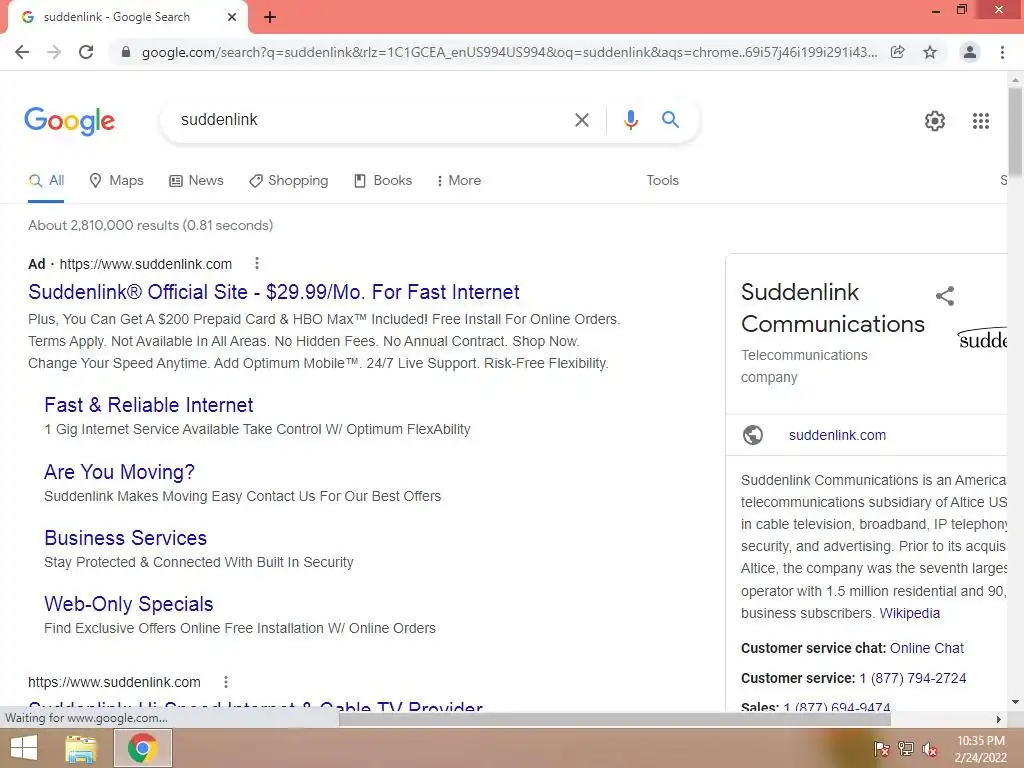Open the Business Services link
1024x768 pixels.
click(125, 538)
